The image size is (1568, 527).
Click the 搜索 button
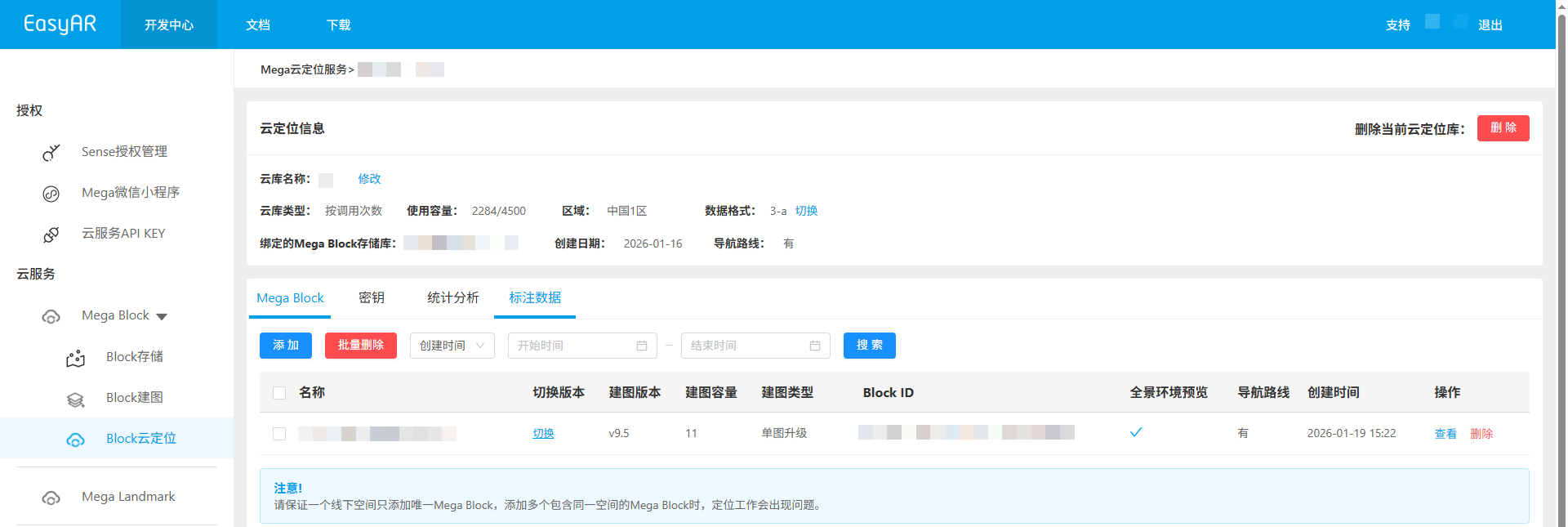click(x=870, y=346)
